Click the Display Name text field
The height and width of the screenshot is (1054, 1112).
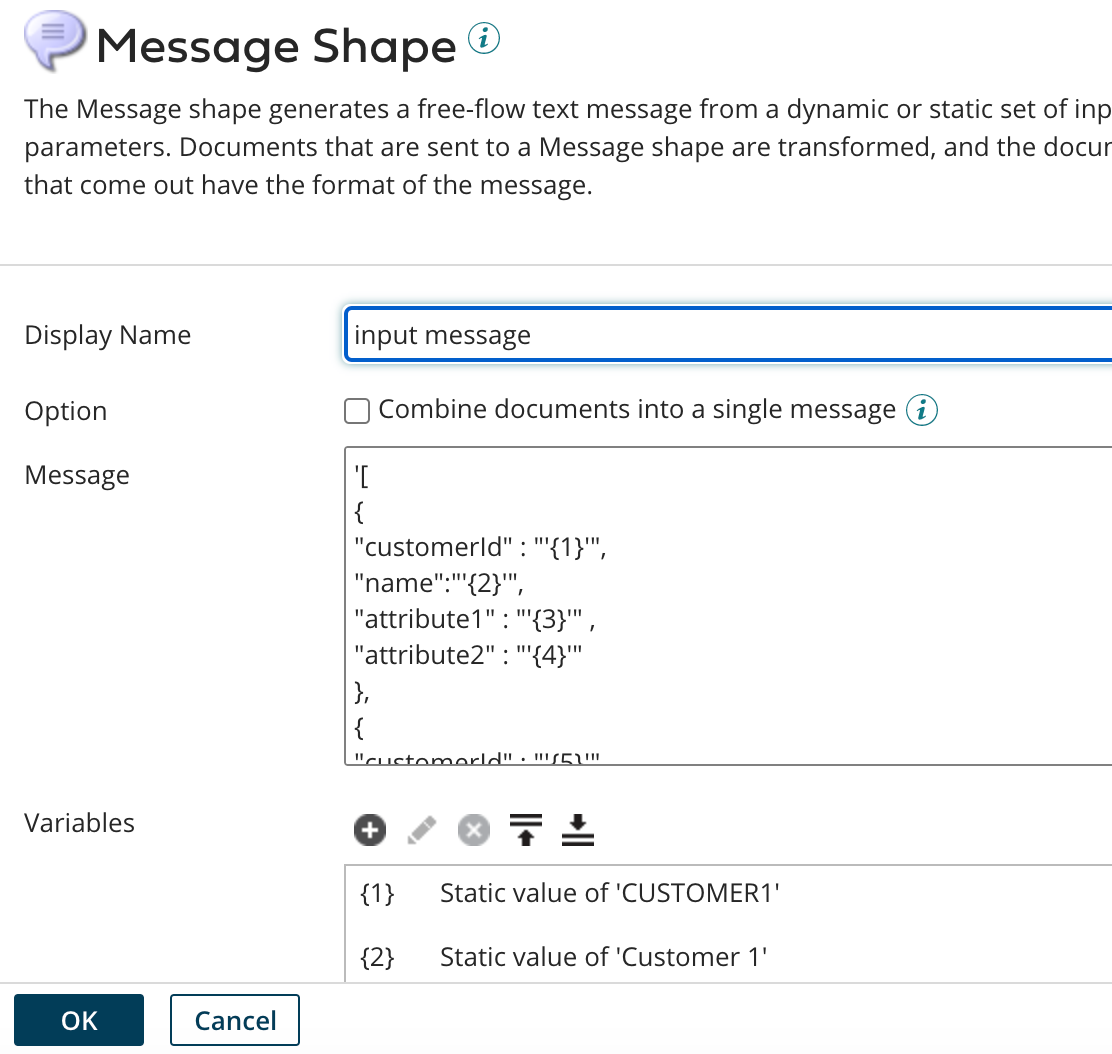pos(728,335)
